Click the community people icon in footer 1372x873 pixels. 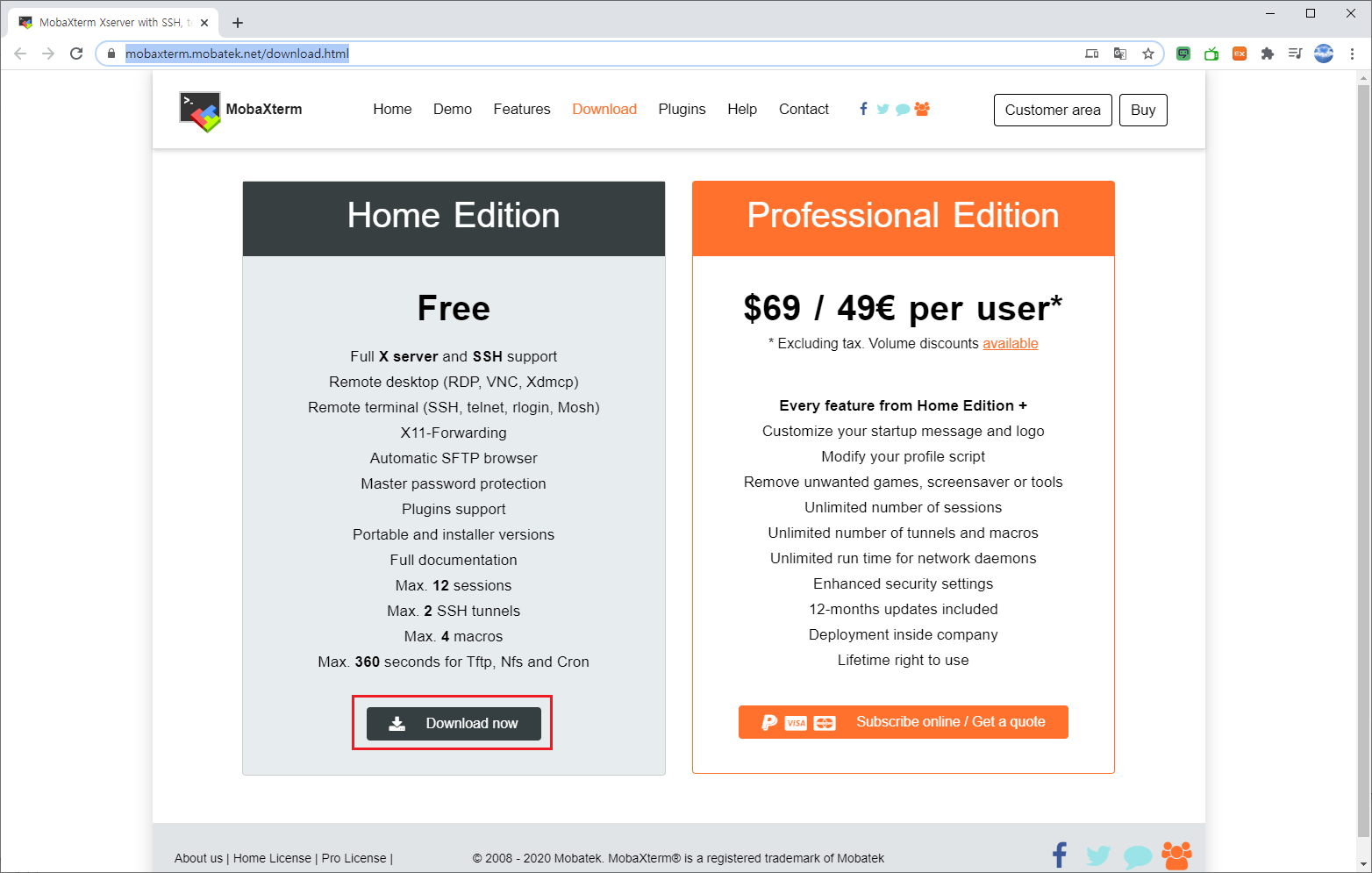[x=1176, y=855]
